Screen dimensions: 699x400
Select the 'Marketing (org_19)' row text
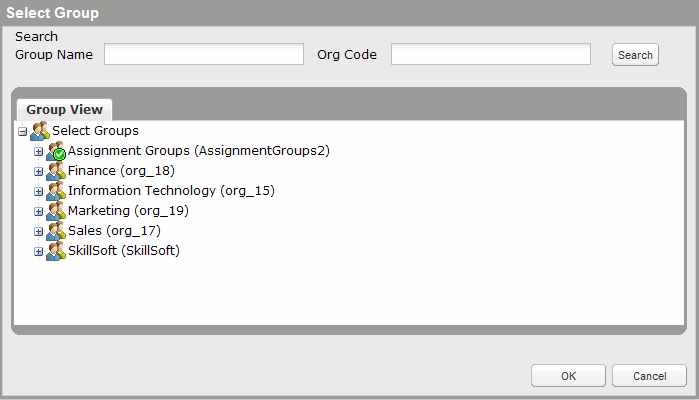point(128,211)
